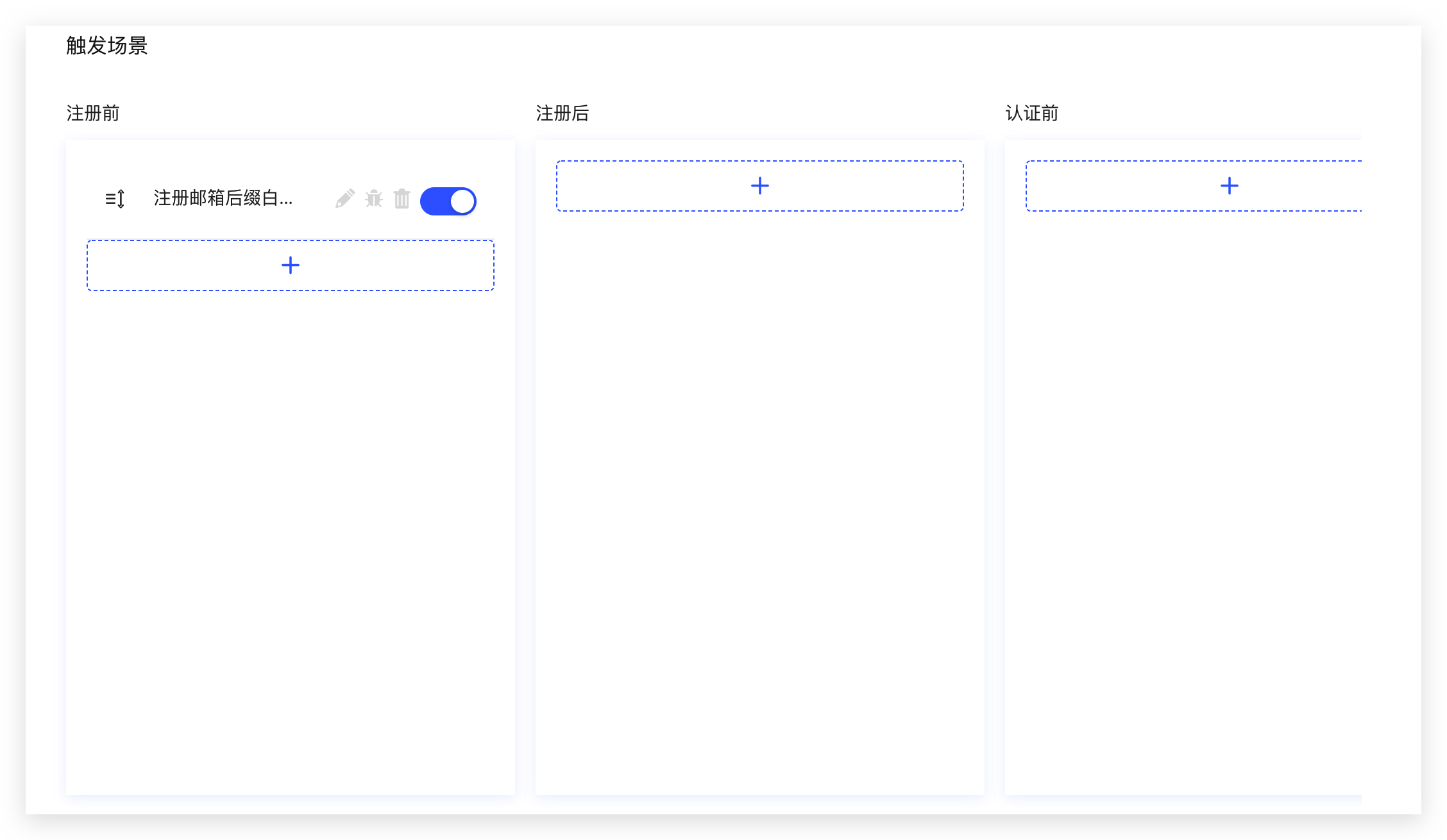Delete 注册邮箱后缀白... using trash icon

[402, 199]
